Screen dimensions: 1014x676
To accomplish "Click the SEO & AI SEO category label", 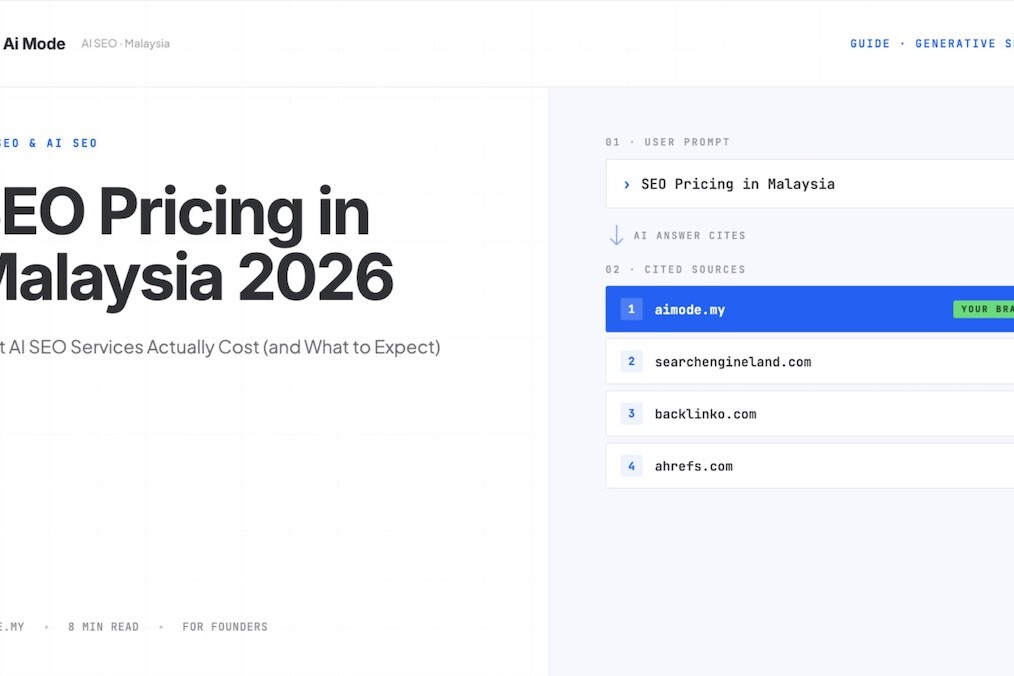I will pos(48,142).
